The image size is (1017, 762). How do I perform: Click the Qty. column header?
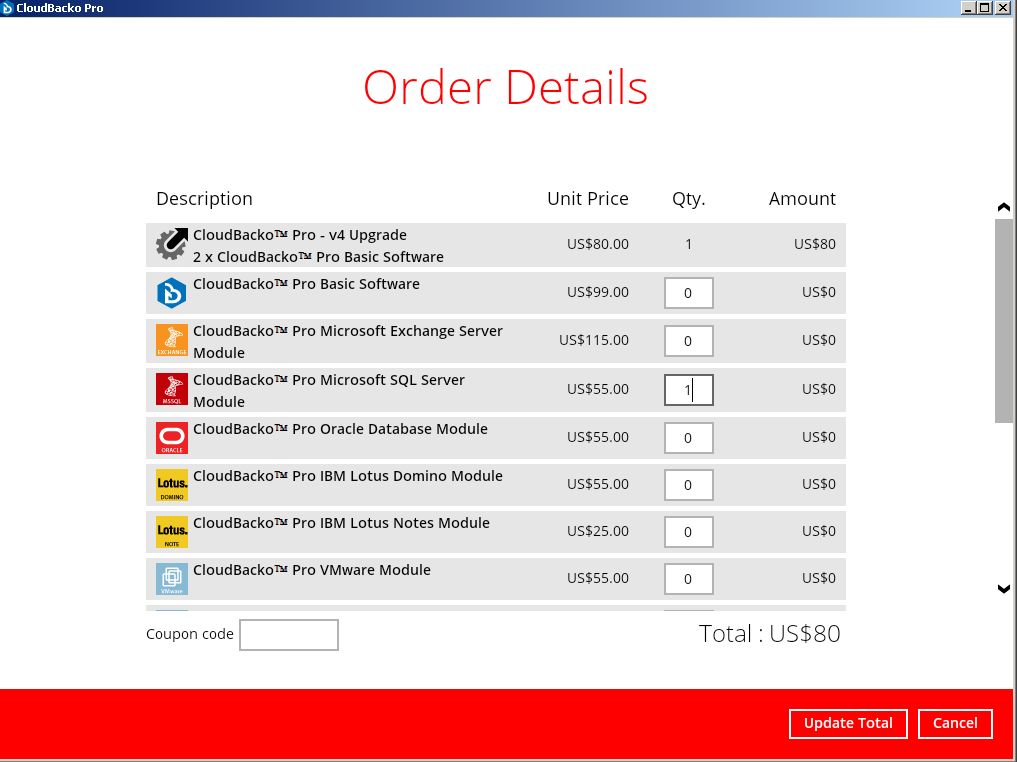click(688, 198)
